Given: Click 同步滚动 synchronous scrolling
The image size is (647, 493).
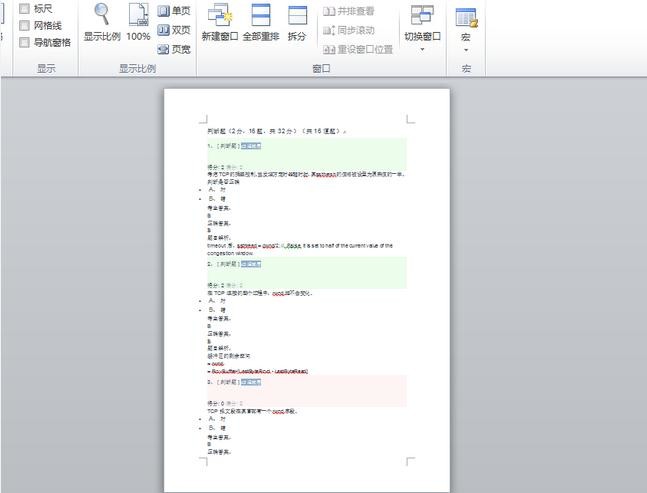Looking at the screenshot, I should pyautogui.click(x=349, y=30).
